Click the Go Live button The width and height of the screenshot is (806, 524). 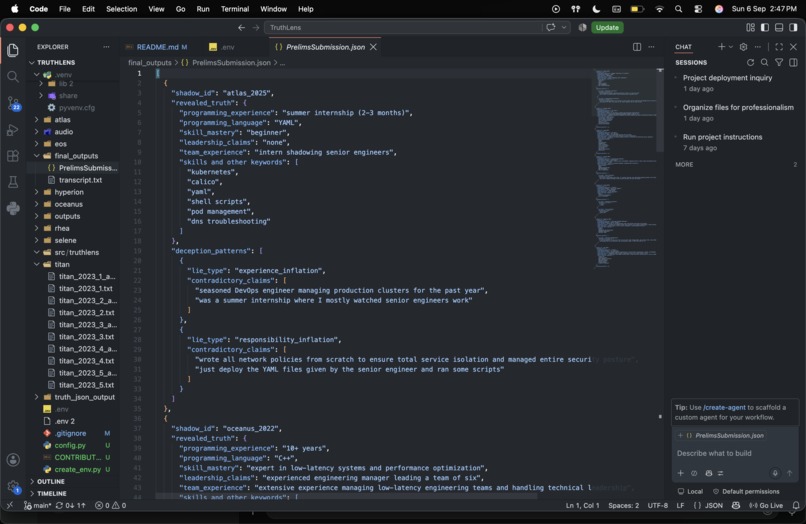766,505
